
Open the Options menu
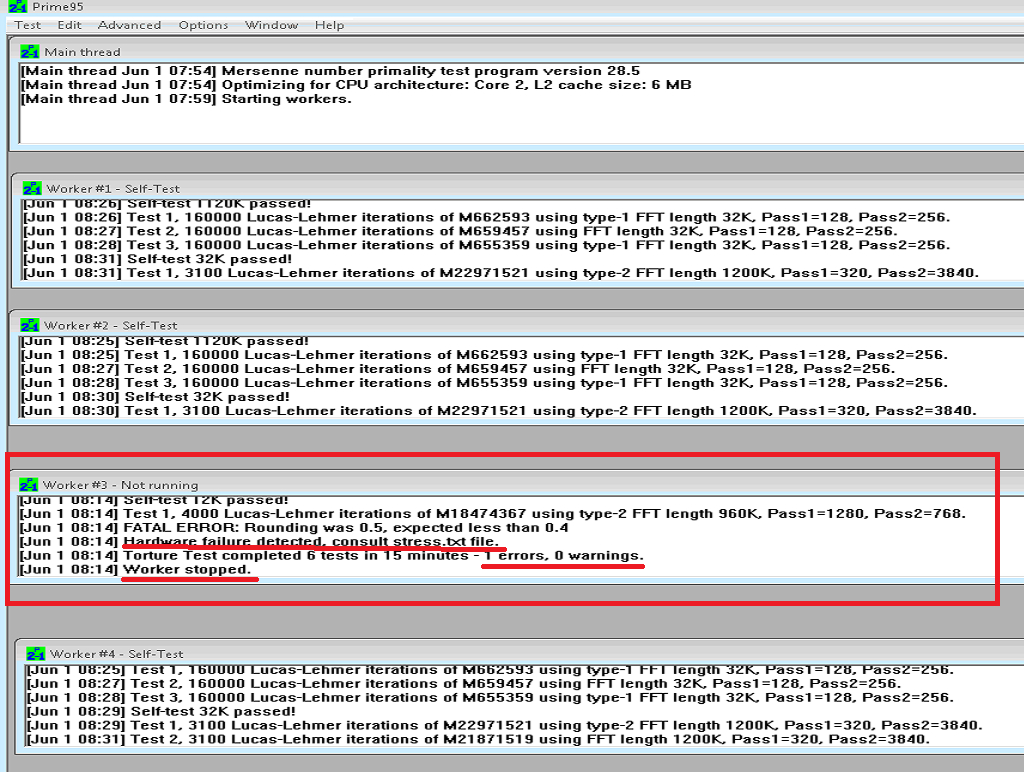click(x=203, y=25)
